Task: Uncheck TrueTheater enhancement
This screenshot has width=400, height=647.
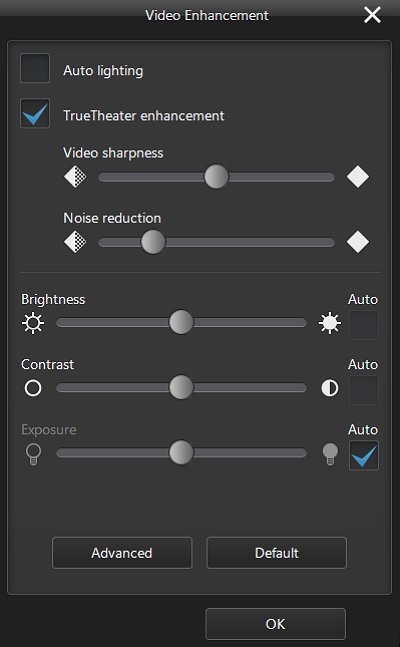Action: [35, 113]
